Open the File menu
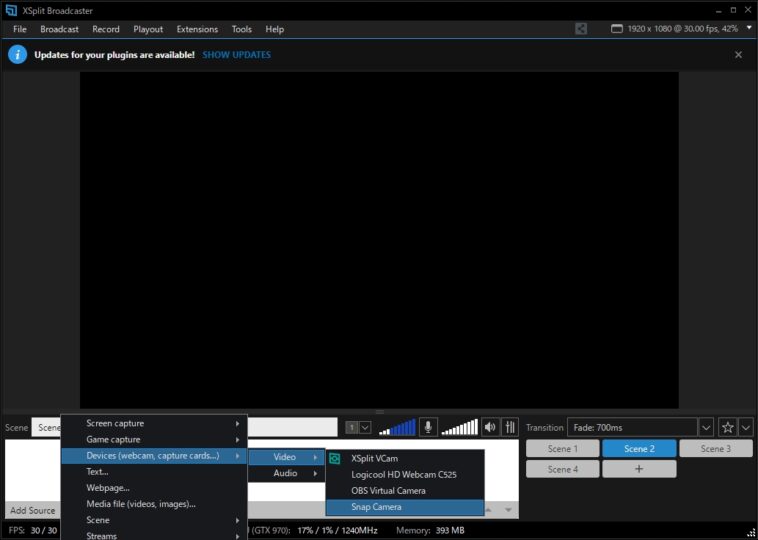The width and height of the screenshot is (758, 540). (x=20, y=29)
